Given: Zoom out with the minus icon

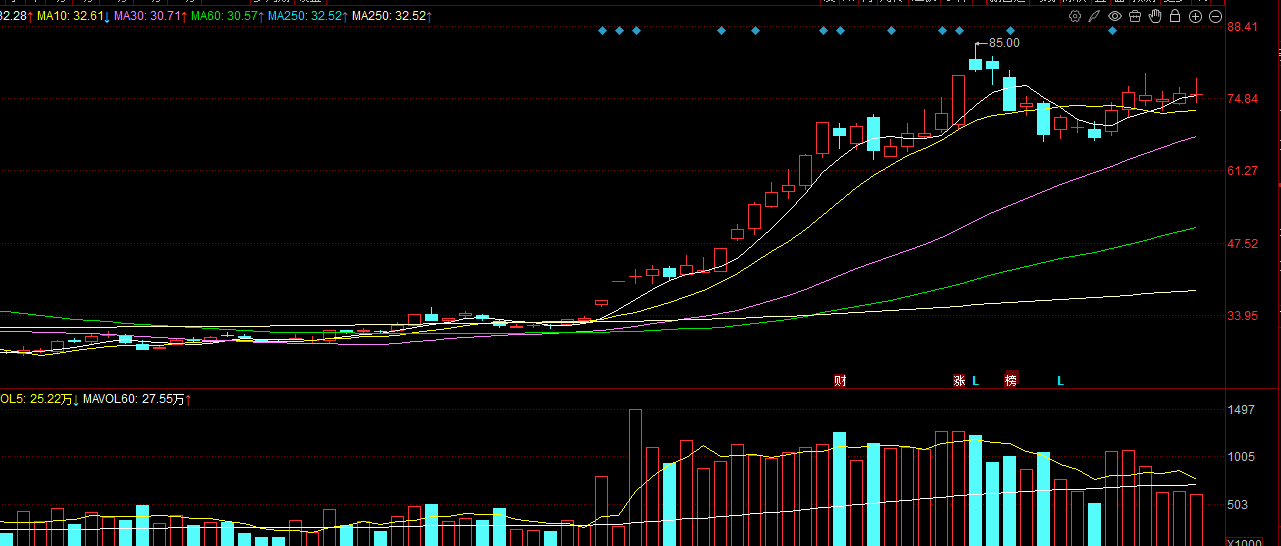Looking at the screenshot, I should click(x=1215, y=16).
